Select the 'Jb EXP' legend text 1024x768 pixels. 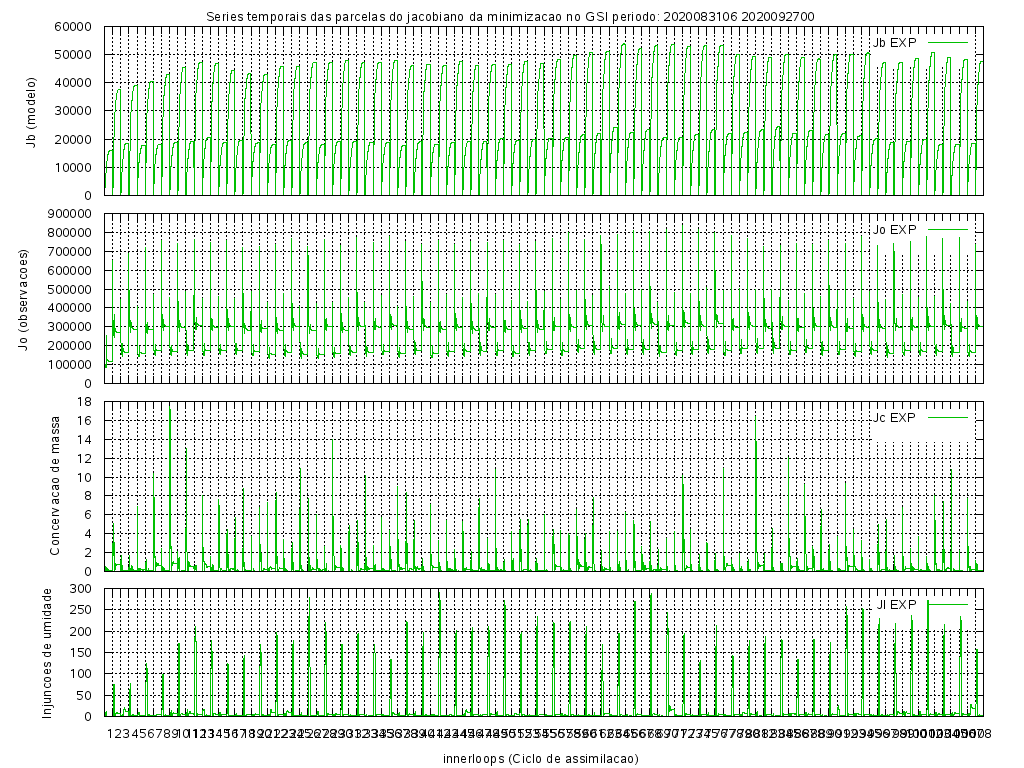point(894,43)
